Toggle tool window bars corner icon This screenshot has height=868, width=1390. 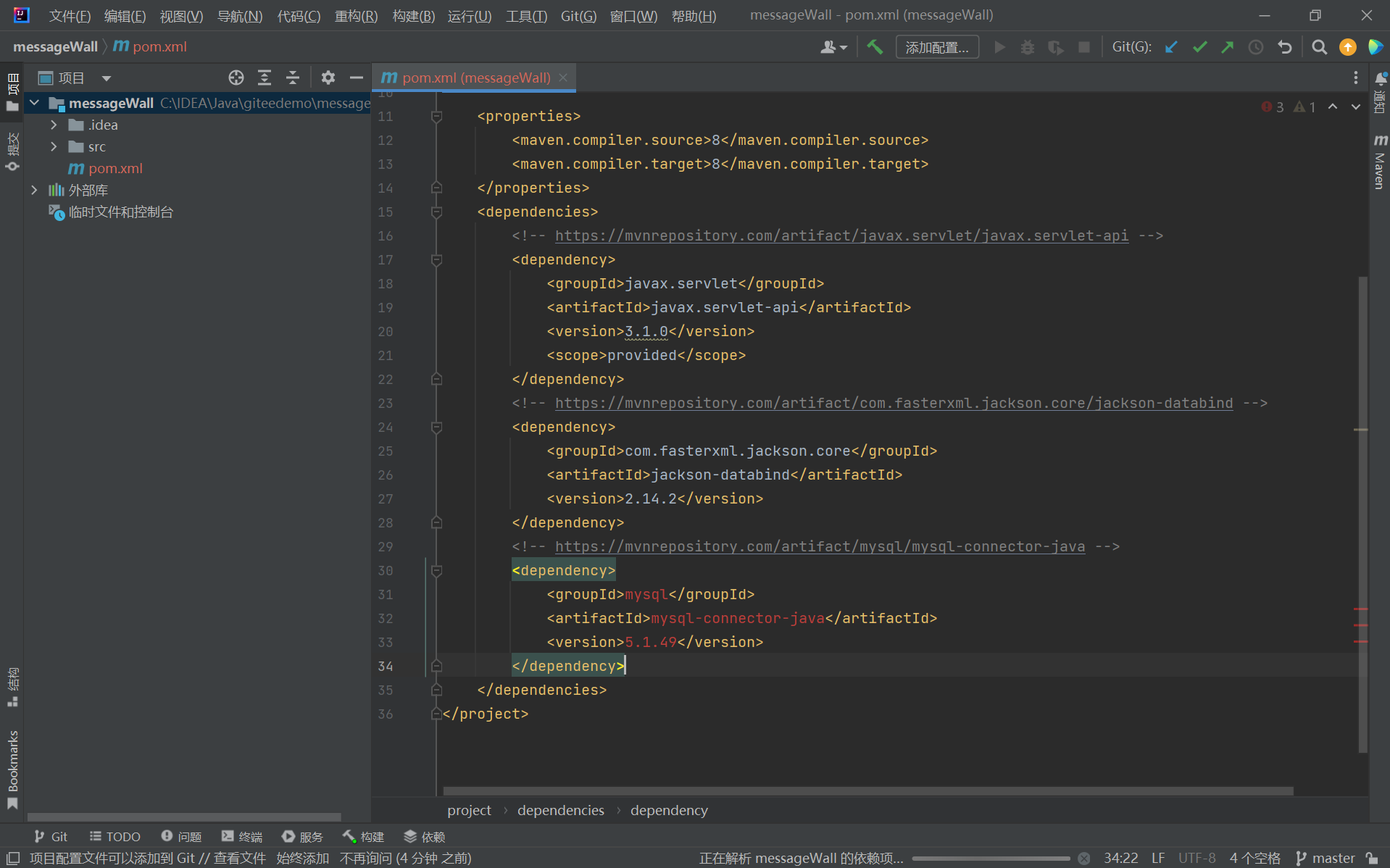(x=12, y=859)
